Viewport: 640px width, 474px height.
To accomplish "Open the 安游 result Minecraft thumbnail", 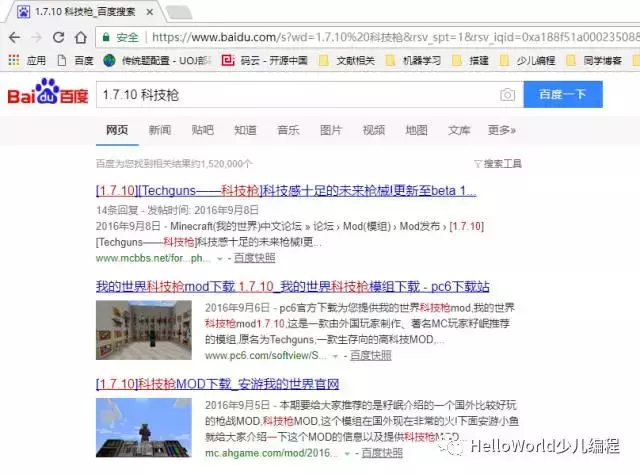I will (x=144, y=427).
